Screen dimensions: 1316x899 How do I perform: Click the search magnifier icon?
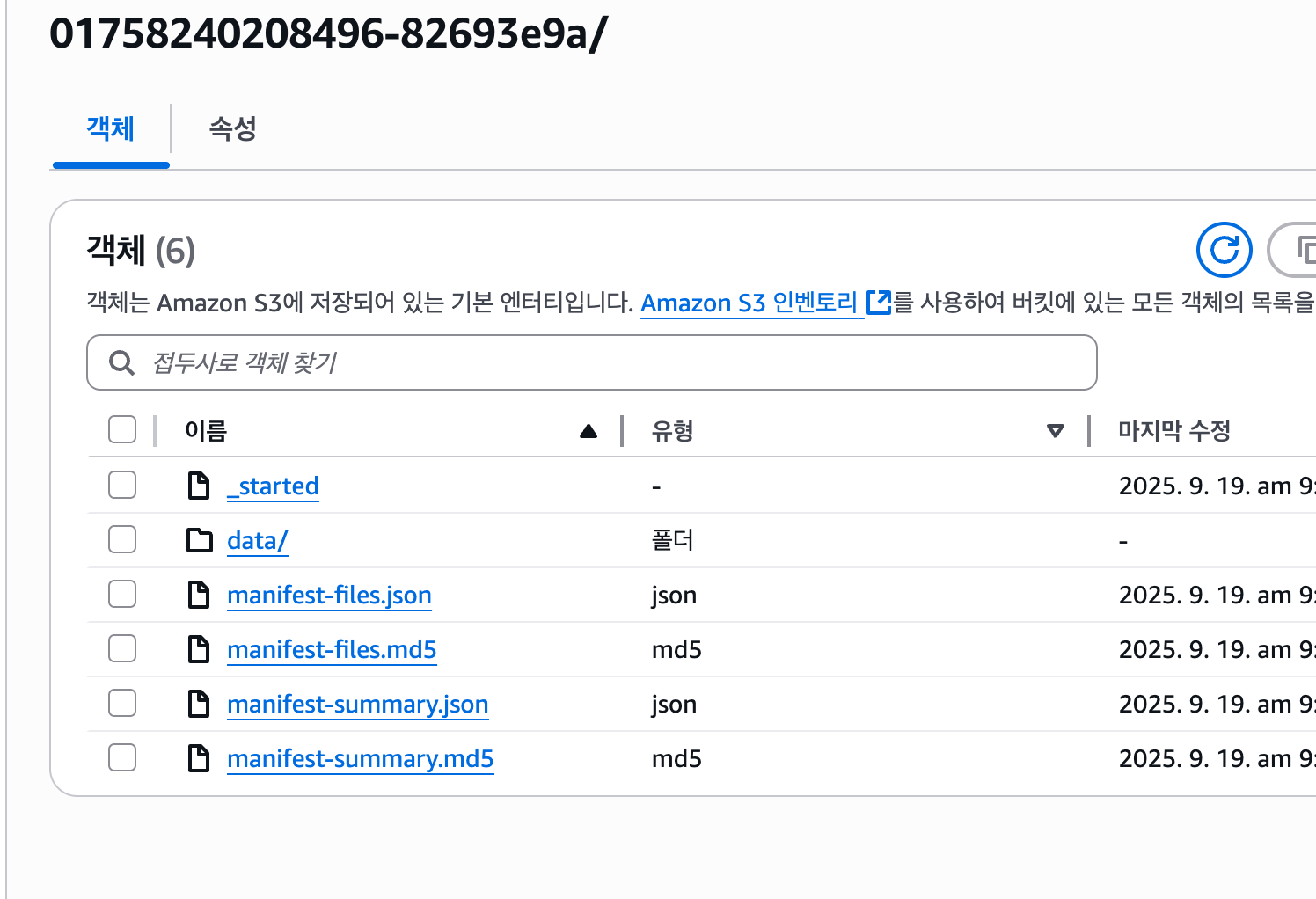coord(121,362)
